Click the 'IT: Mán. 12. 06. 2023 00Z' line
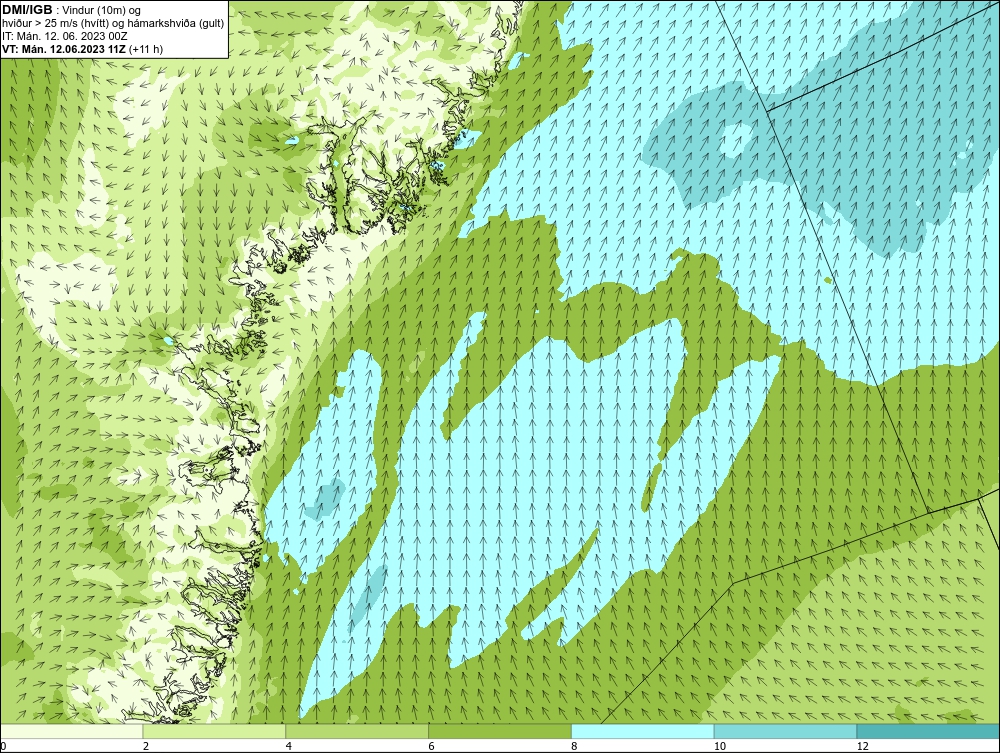 tap(64, 36)
